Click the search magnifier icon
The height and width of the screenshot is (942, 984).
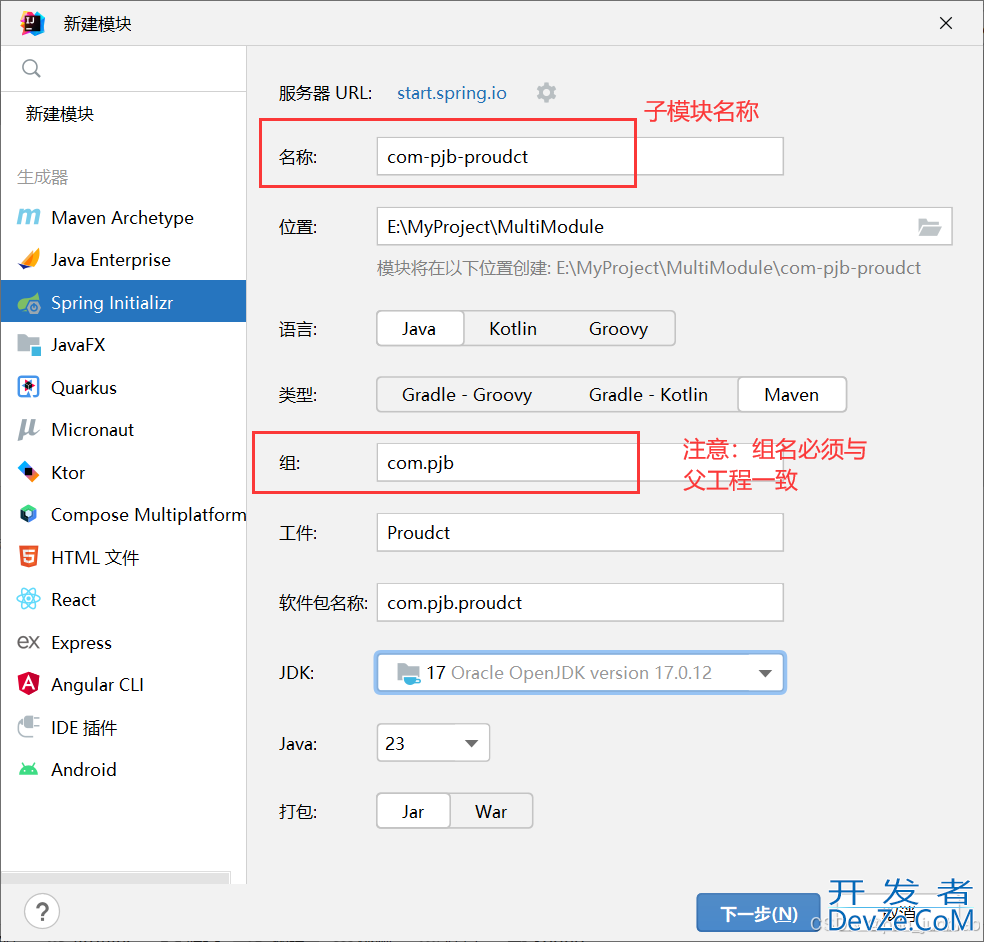point(31,68)
